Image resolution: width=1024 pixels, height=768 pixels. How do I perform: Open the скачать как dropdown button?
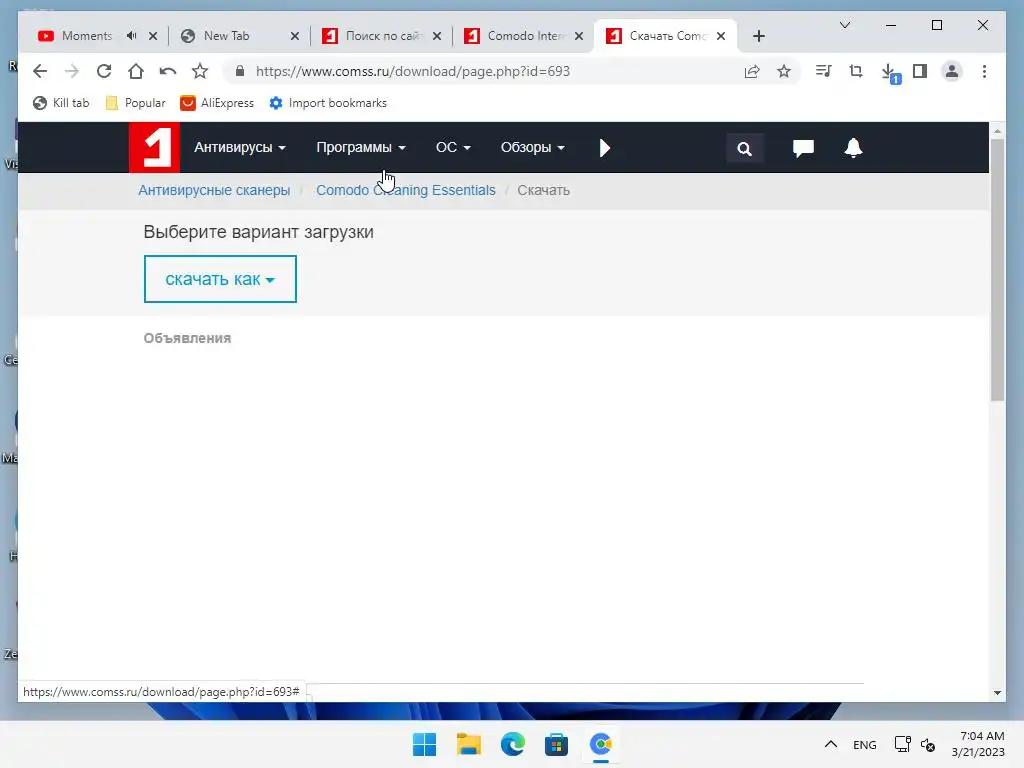220,280
